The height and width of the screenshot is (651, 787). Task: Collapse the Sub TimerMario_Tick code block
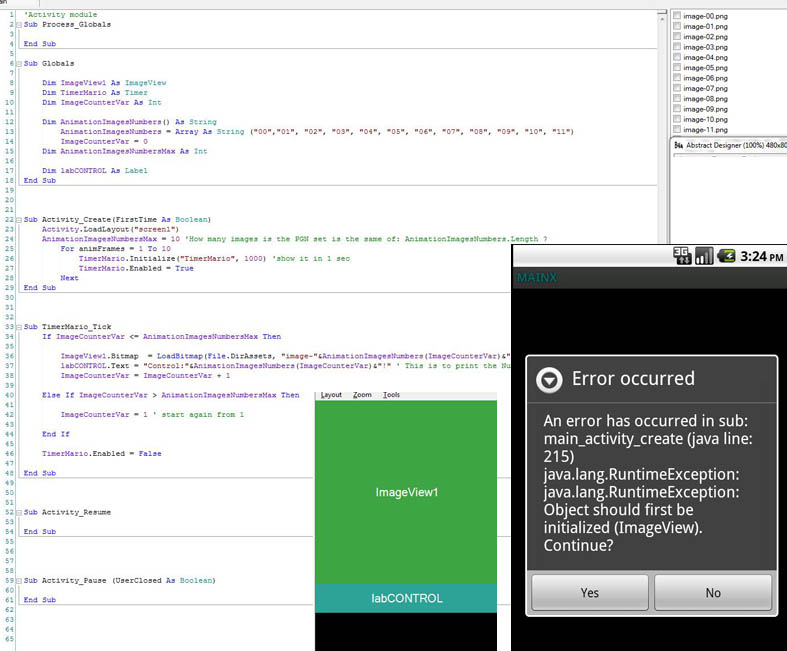pos(19,327)
